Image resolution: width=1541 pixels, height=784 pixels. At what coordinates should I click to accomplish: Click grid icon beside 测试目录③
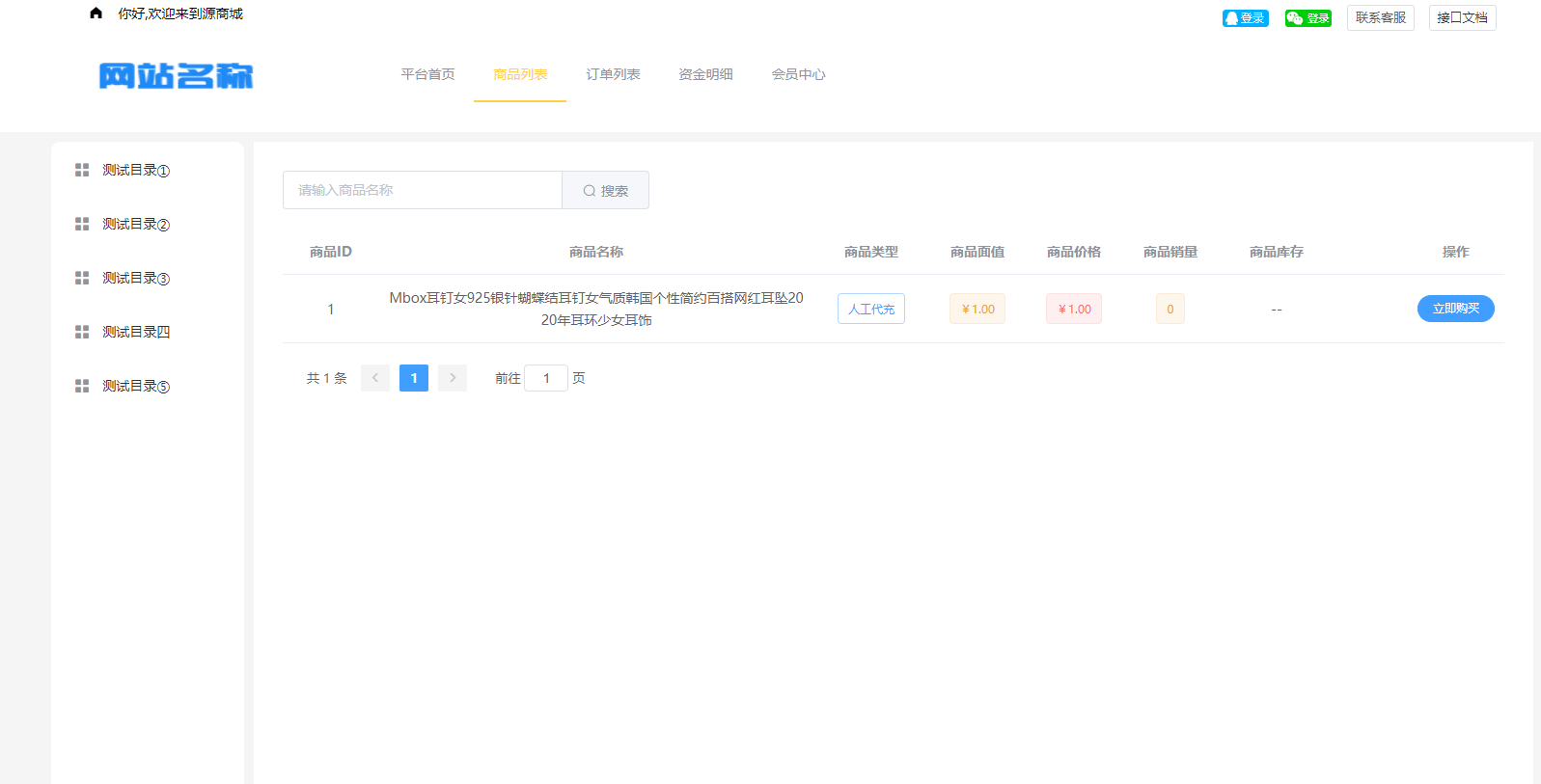(82, 278)
